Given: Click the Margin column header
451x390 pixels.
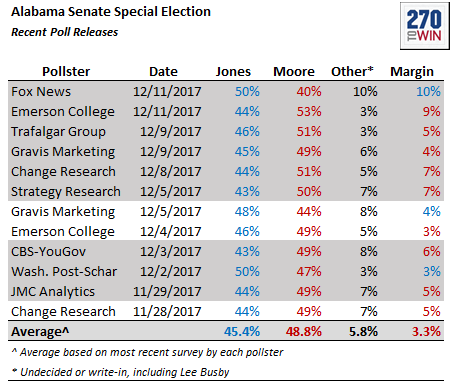Looking at the screenshot, I should click(x=412, y=72).
